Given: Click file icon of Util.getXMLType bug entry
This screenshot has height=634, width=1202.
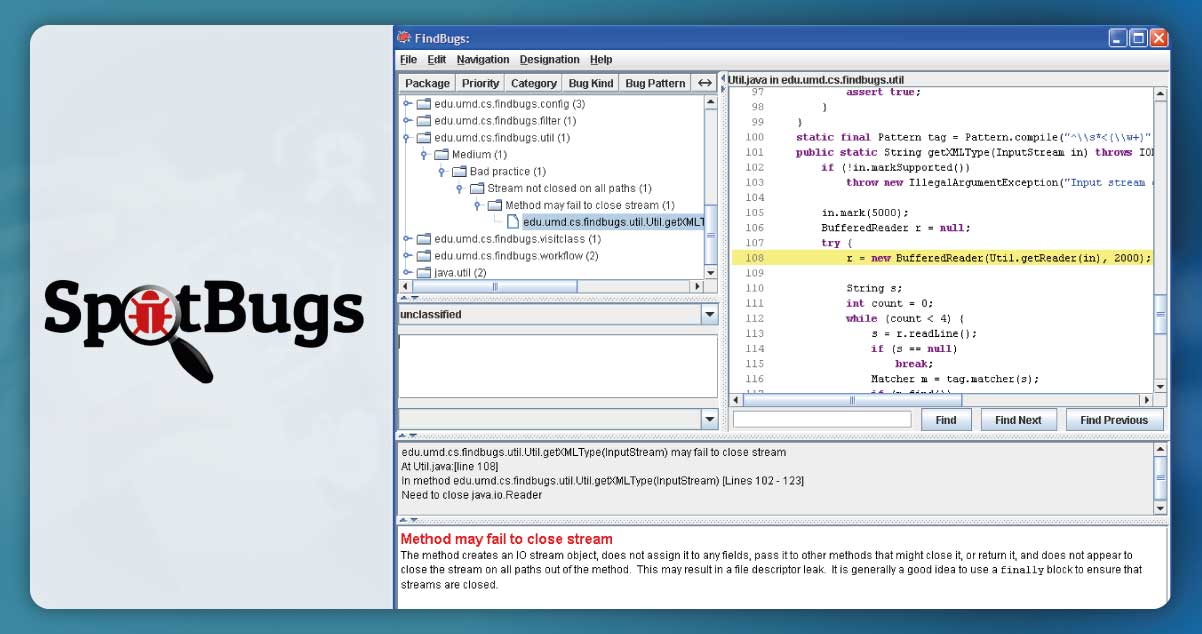Looking at the screenshot, I should (512, 222).
